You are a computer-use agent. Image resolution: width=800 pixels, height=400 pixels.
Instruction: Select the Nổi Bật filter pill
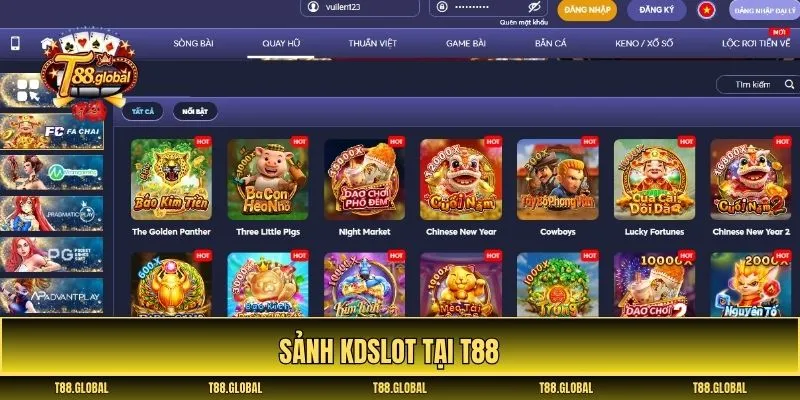(195, 111)
